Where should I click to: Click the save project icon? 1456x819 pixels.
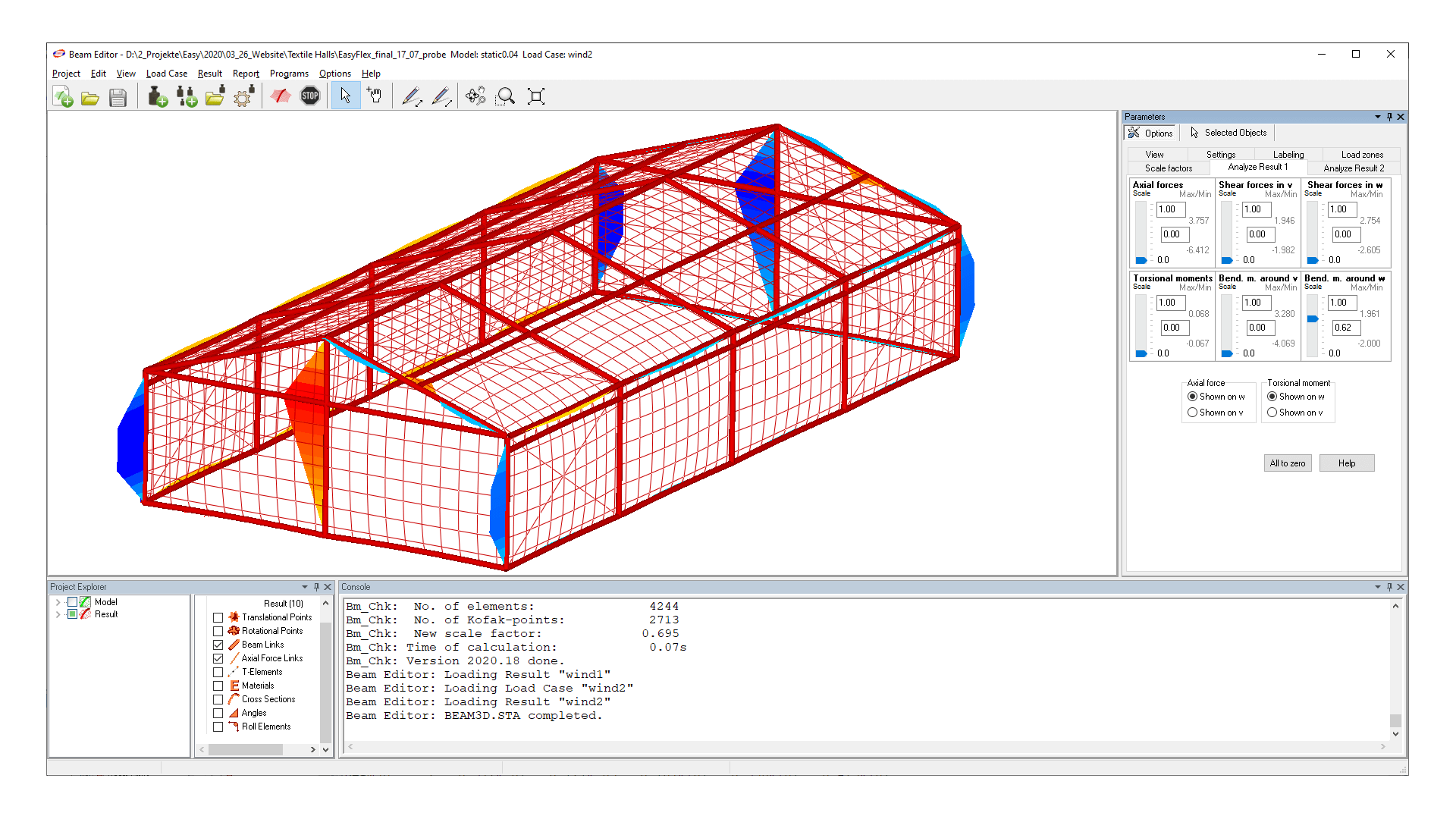(x=118, y=96)
